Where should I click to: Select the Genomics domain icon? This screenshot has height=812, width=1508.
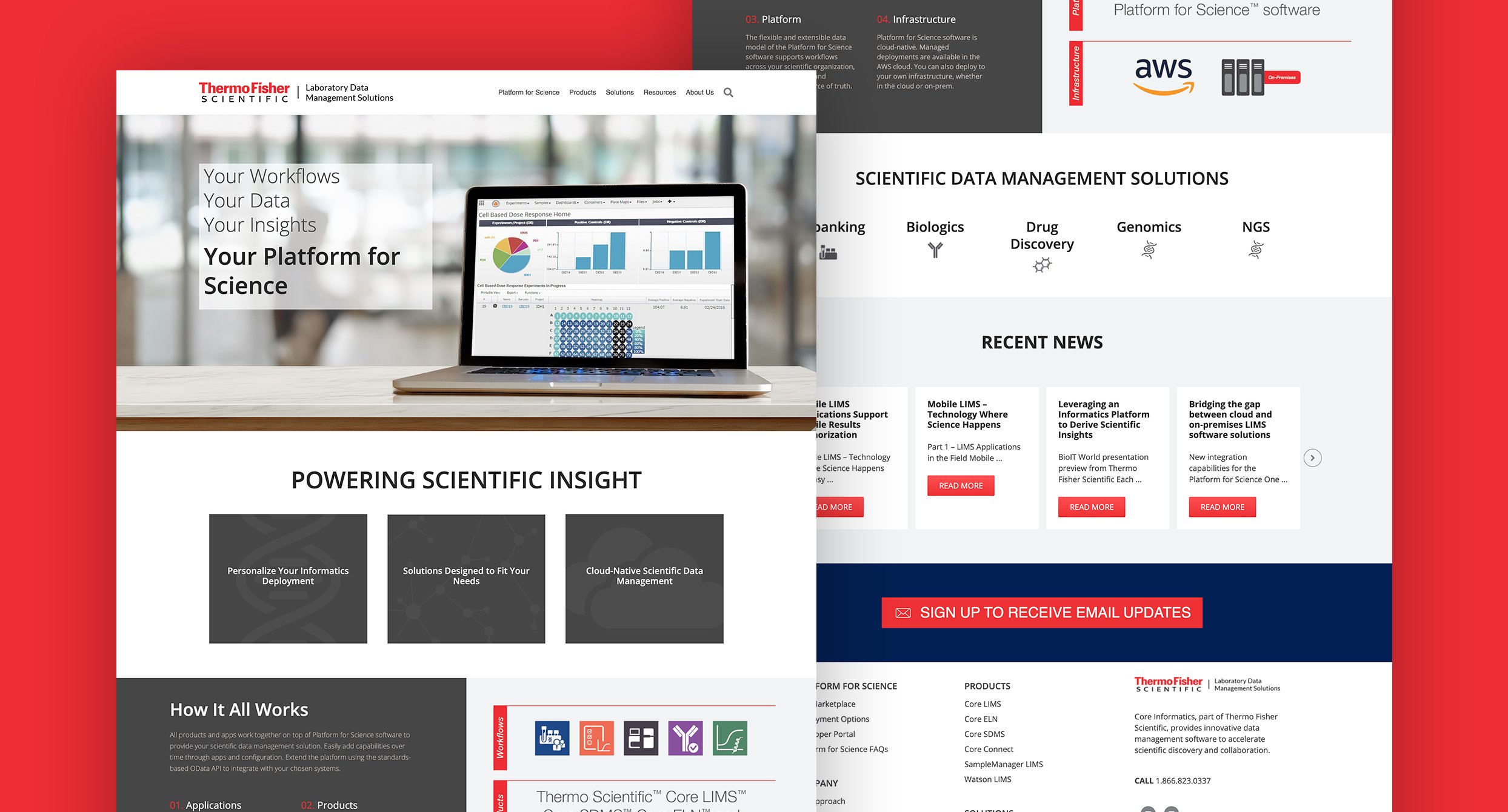pos(1149,251)
